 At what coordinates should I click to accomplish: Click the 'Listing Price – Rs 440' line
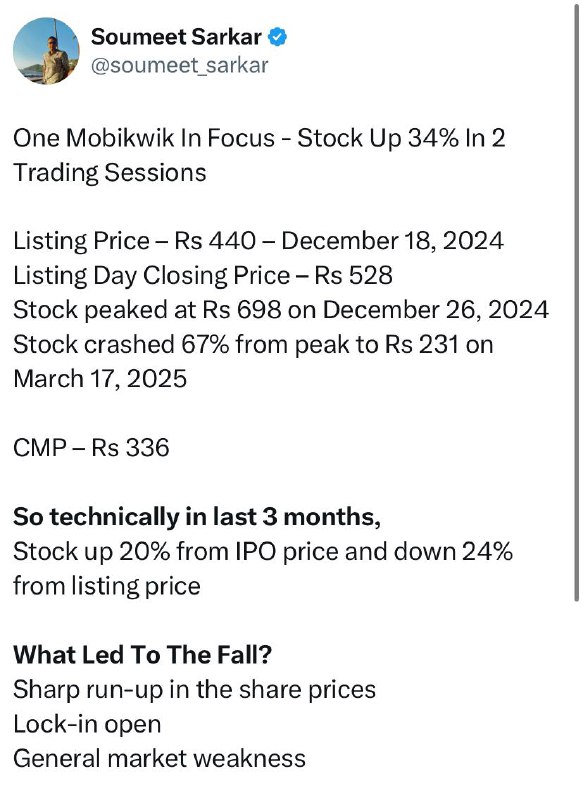[x=259, y=241]
